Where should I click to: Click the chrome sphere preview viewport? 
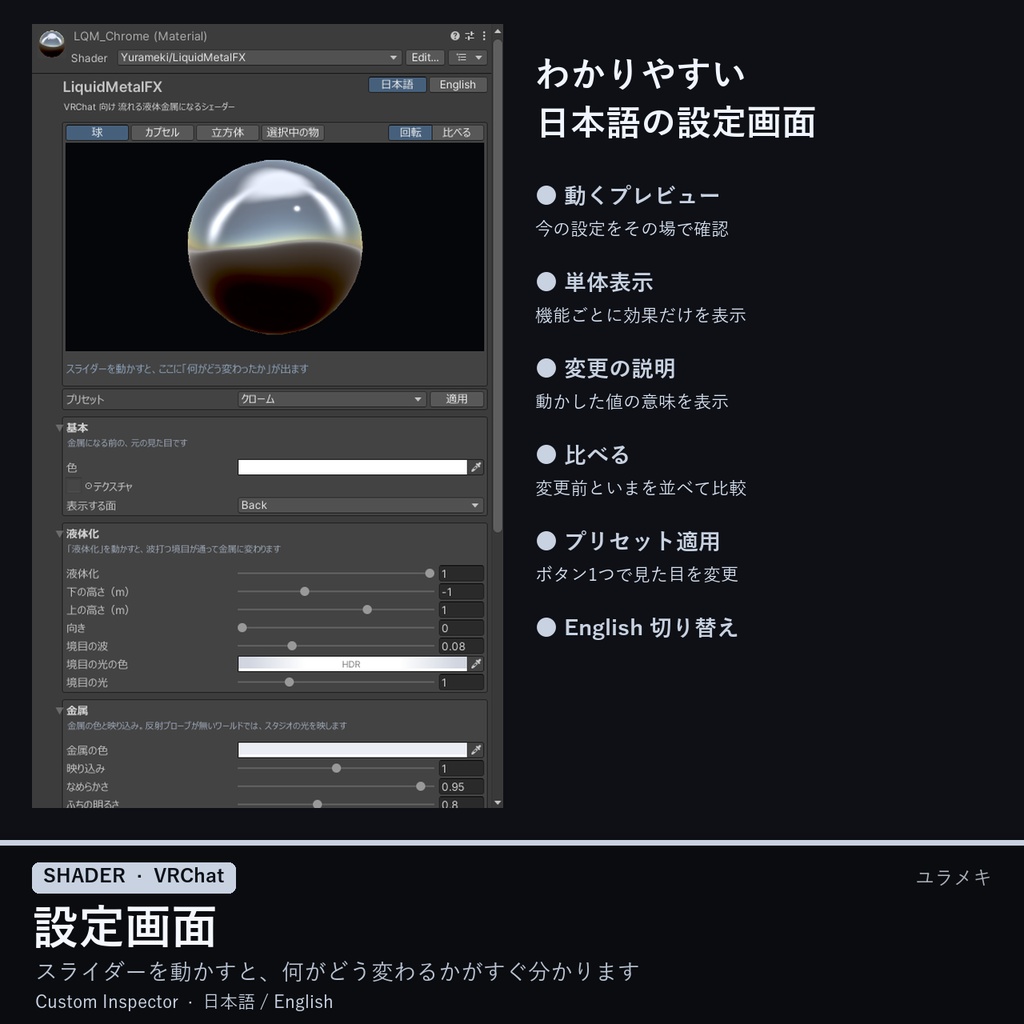[x=275, y=247]
